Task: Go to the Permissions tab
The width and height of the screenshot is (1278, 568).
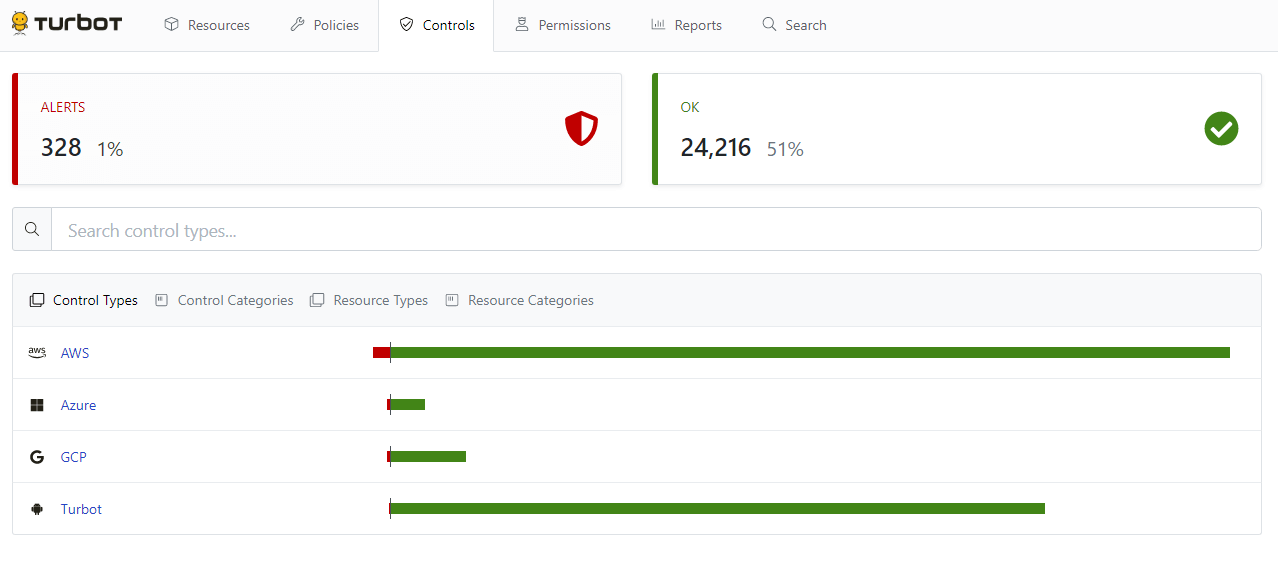Action: (x=562, y=25)
